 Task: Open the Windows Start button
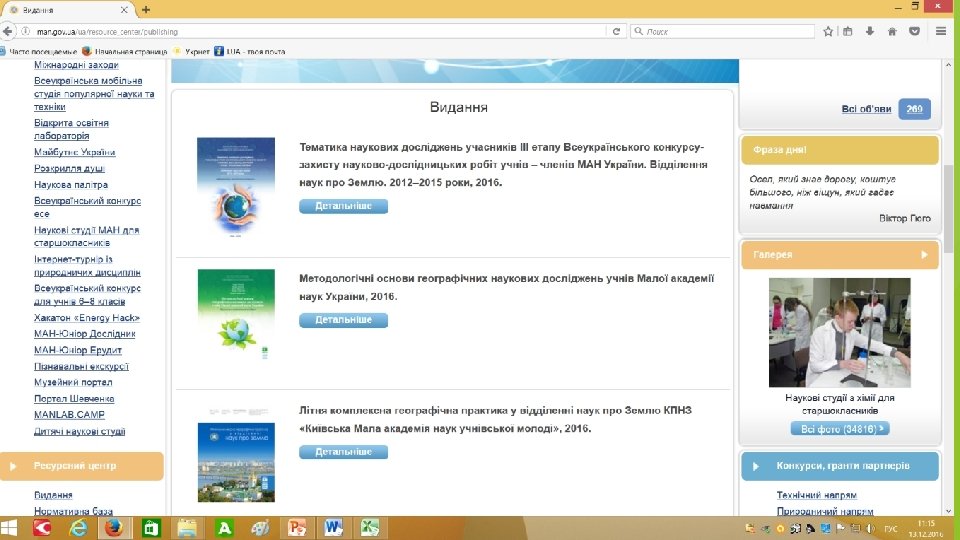tap(9, 528)
